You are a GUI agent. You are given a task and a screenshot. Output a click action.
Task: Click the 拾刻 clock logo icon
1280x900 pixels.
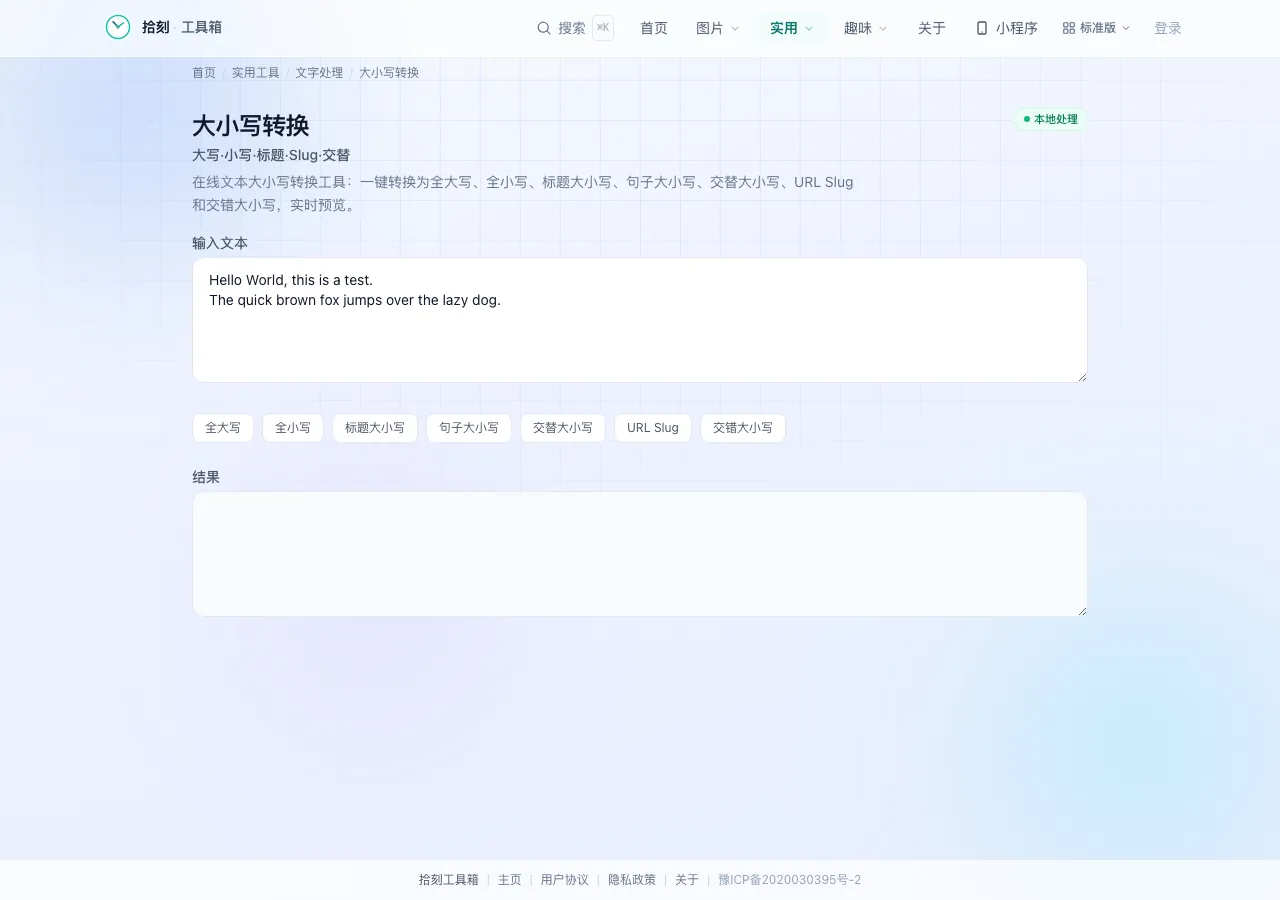[x=118, y=27]
